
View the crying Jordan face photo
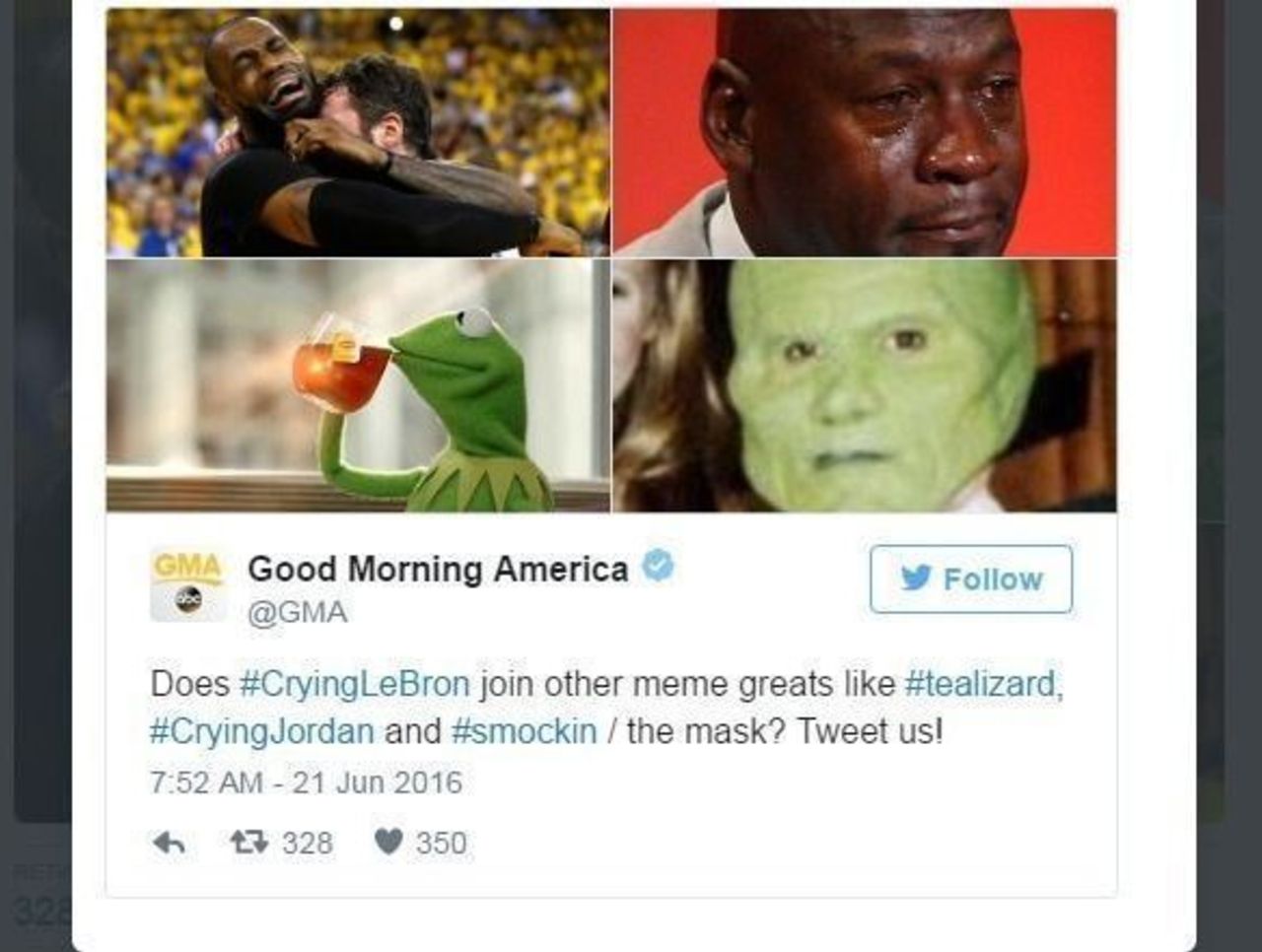865,133
